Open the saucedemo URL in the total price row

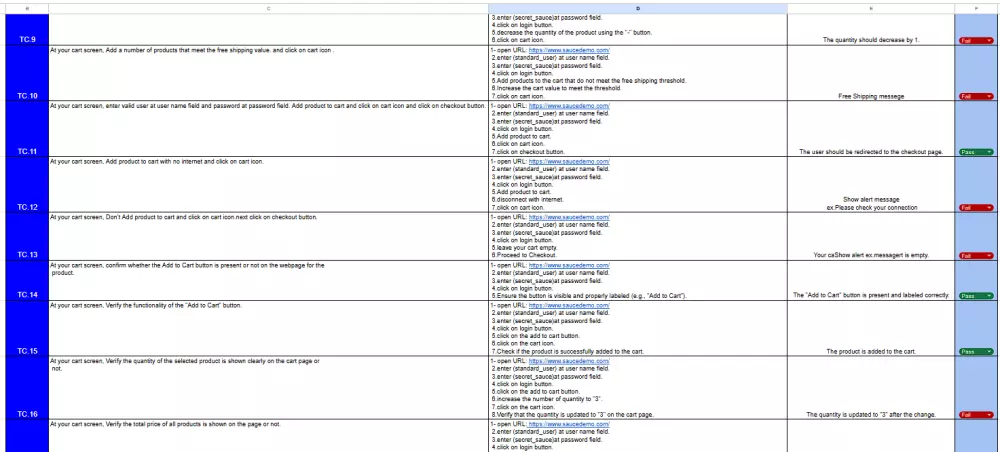pyautogui.click(x=569, y=424)
